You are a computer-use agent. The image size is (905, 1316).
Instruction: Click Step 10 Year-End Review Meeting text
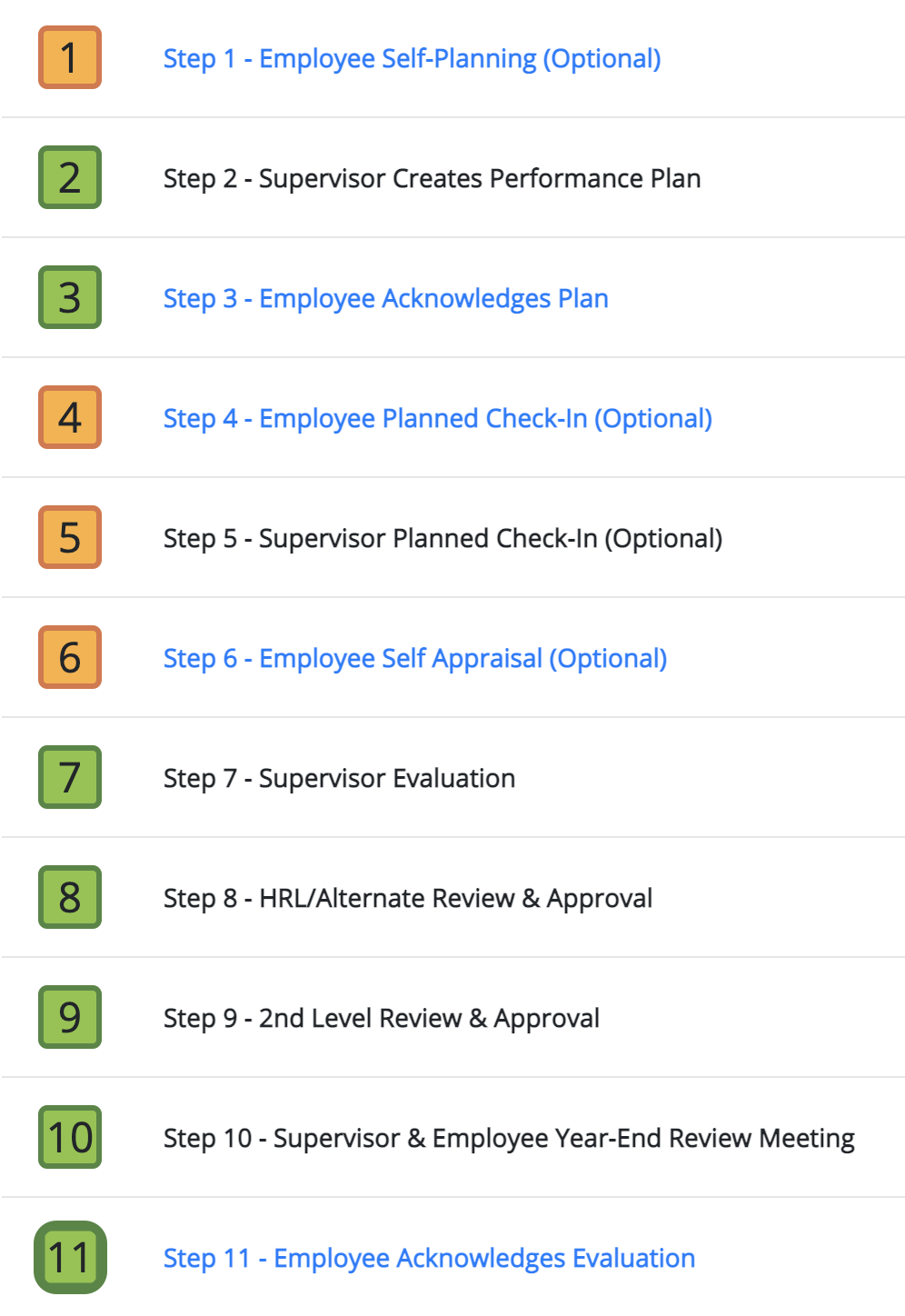click(509, 1139)
